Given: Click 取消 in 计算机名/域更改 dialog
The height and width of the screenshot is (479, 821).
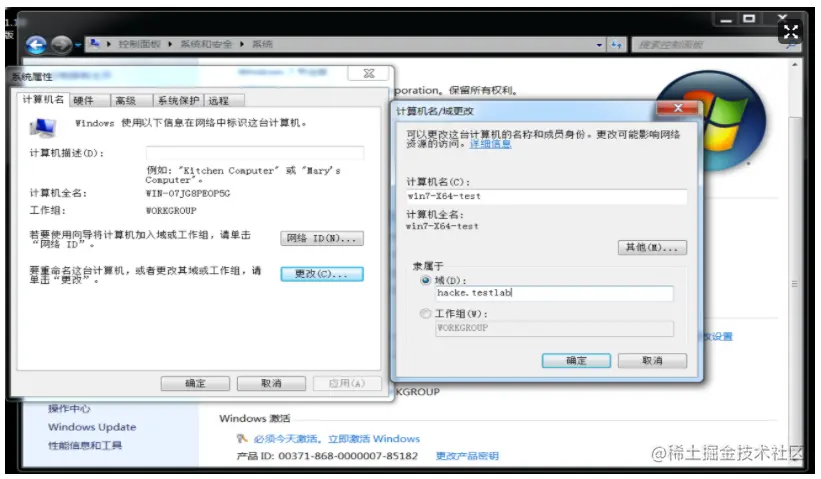Looking at the screenshot, I should tap(652, 361).
